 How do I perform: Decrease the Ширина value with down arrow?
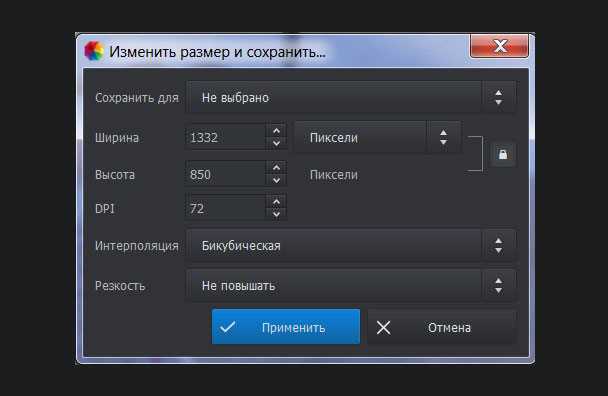tap(276, 144)
